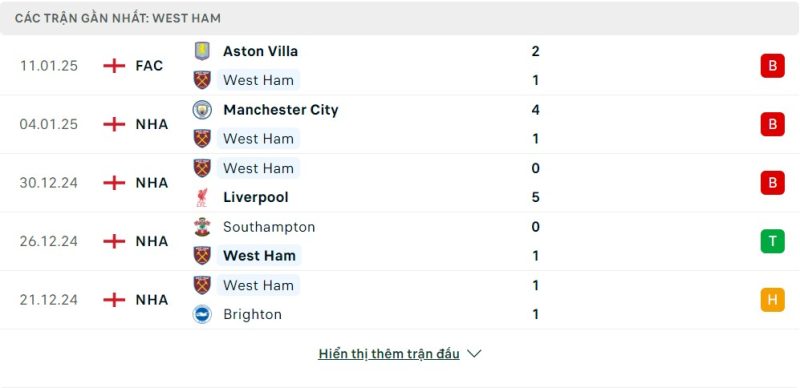800x388 pixels.
Task: Click green T result badge for Southampton match
Action: point(772,241)
